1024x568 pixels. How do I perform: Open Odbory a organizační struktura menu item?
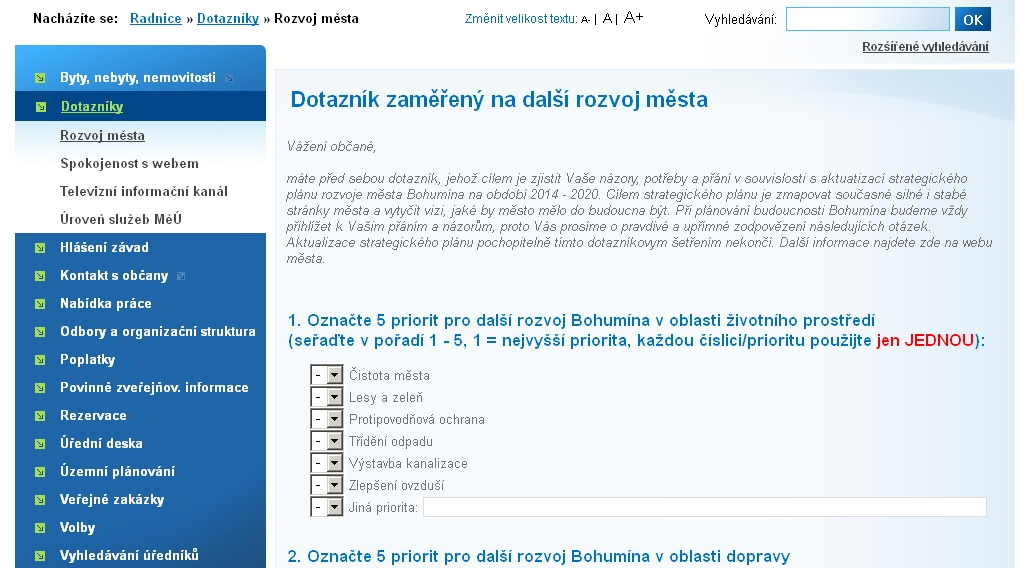coord(158,332)
